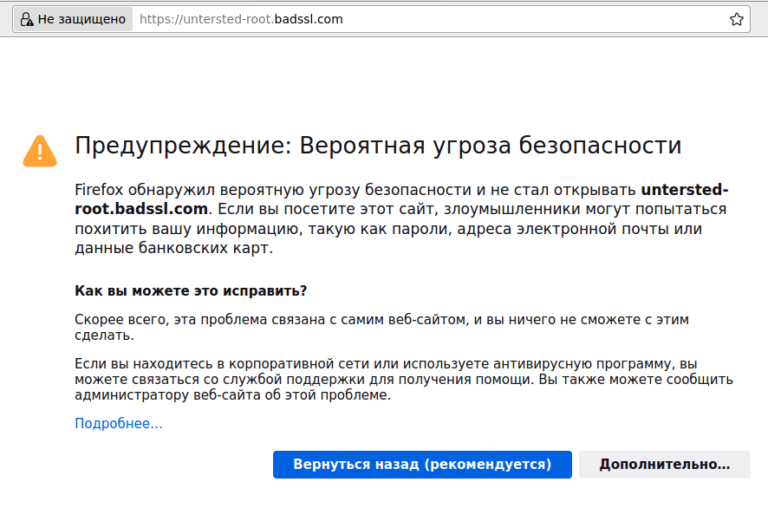Screen dimensions: 768x508
Task: Click "данные банковских карт" text line
Action: 172,249
